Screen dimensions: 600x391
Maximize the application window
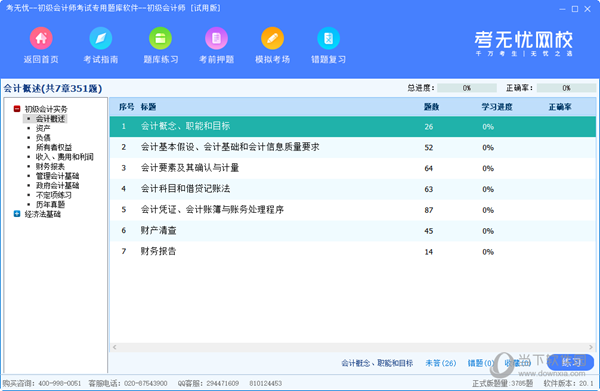[x=575, y=9]
